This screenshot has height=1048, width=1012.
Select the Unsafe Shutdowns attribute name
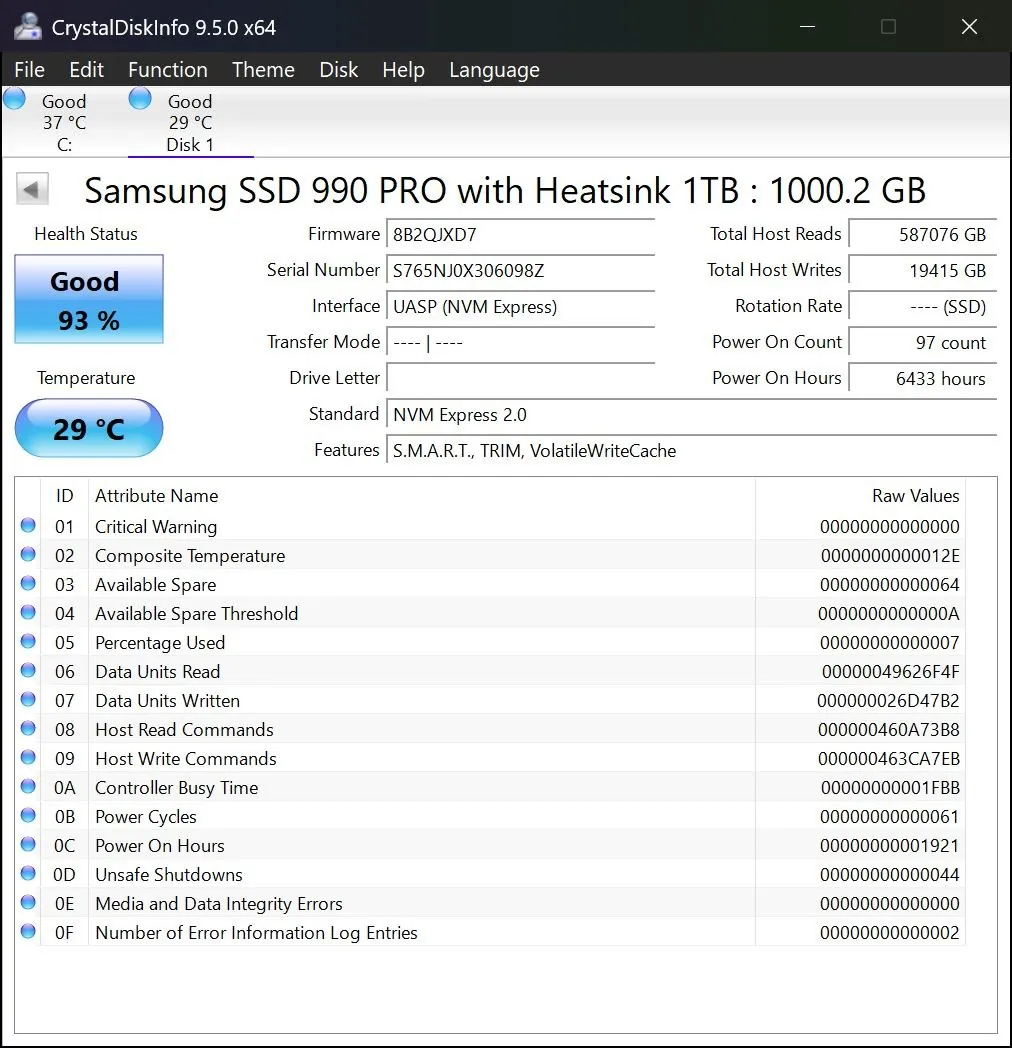coord(168,875)
